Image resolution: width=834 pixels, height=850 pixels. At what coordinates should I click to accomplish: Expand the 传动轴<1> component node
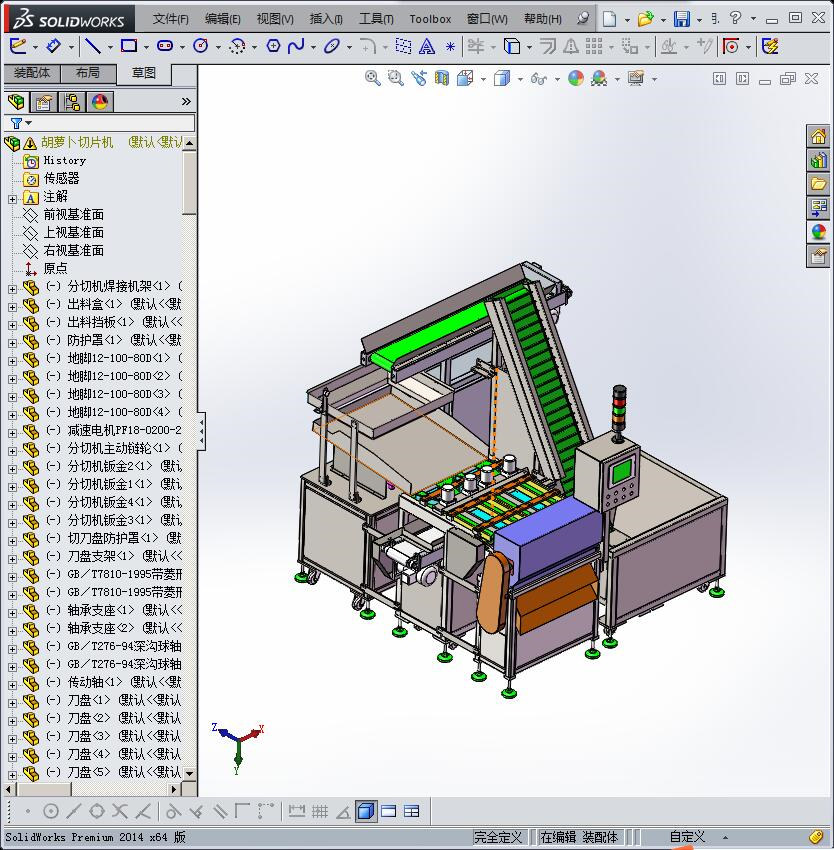coord(12,685)
